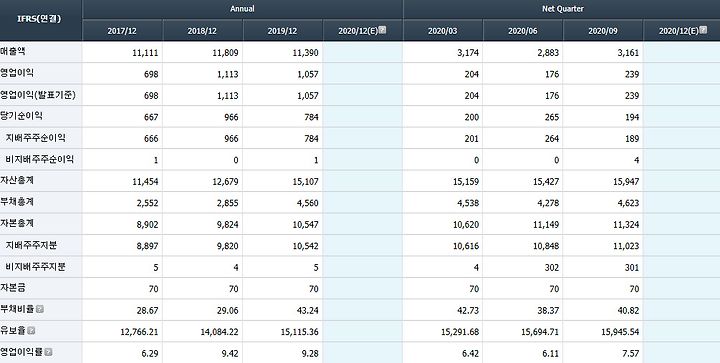Select the 비지배주주지분 sub-row label
Screen dimensions: 720x363
tap(36, 267)
